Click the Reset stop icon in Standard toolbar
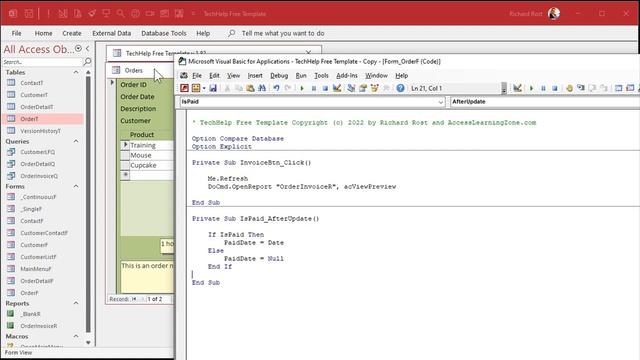640x360 pixels. 325,88
